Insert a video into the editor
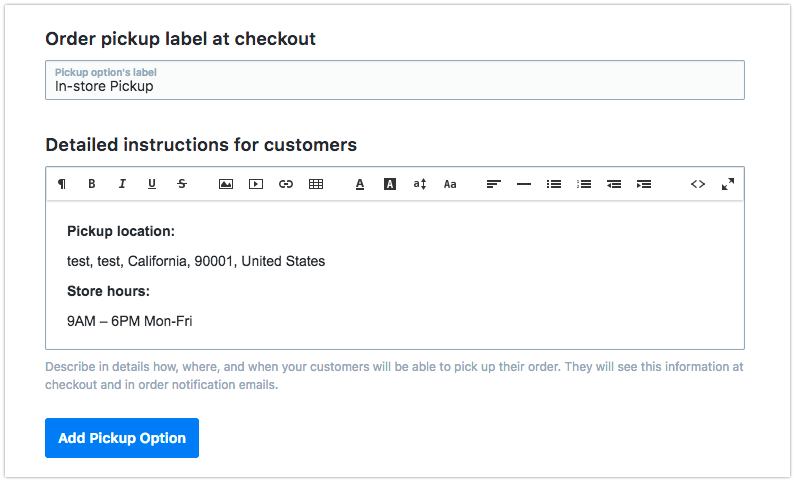The height and width of the screenshot is (482, 795). (256, 184)
